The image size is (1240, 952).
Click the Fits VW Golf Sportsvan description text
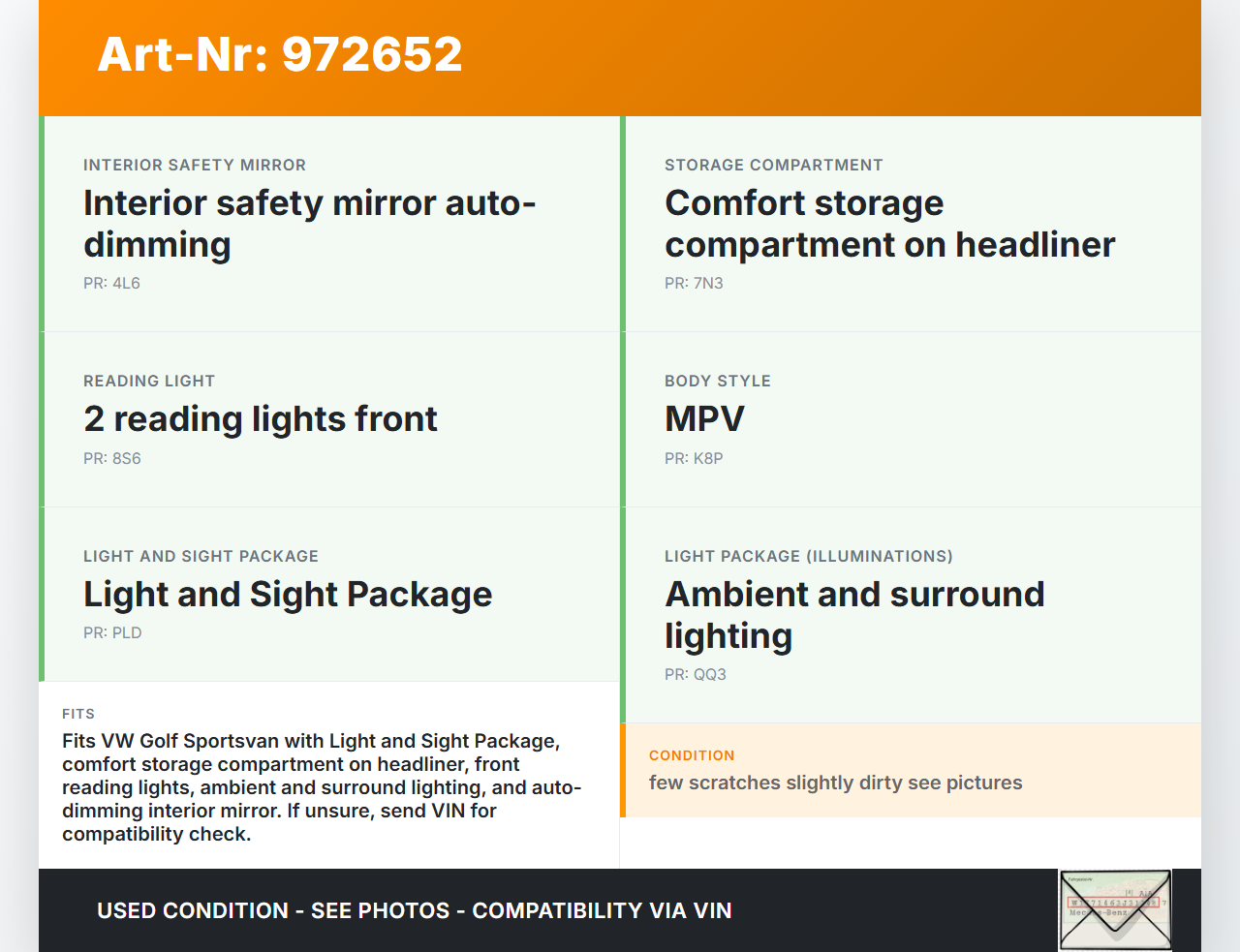(x=322, y=787)
